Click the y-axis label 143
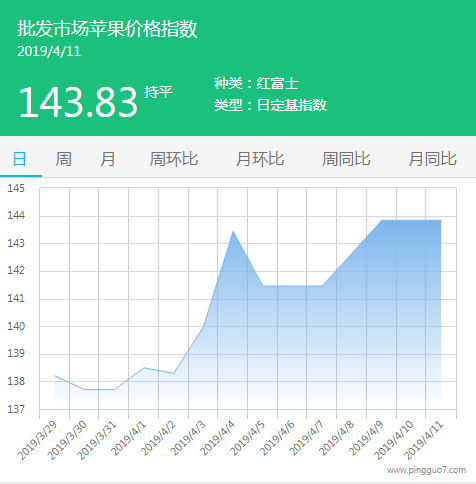This screenshot has height=484, width=476. point(16,243)
